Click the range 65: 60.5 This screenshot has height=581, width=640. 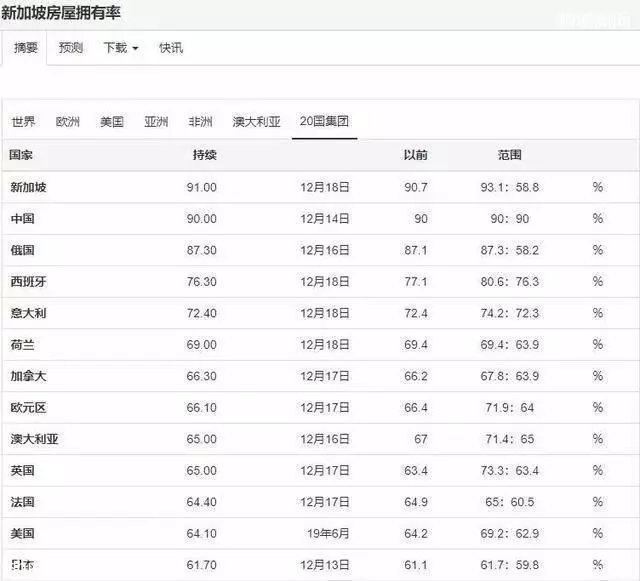[510, 502]
